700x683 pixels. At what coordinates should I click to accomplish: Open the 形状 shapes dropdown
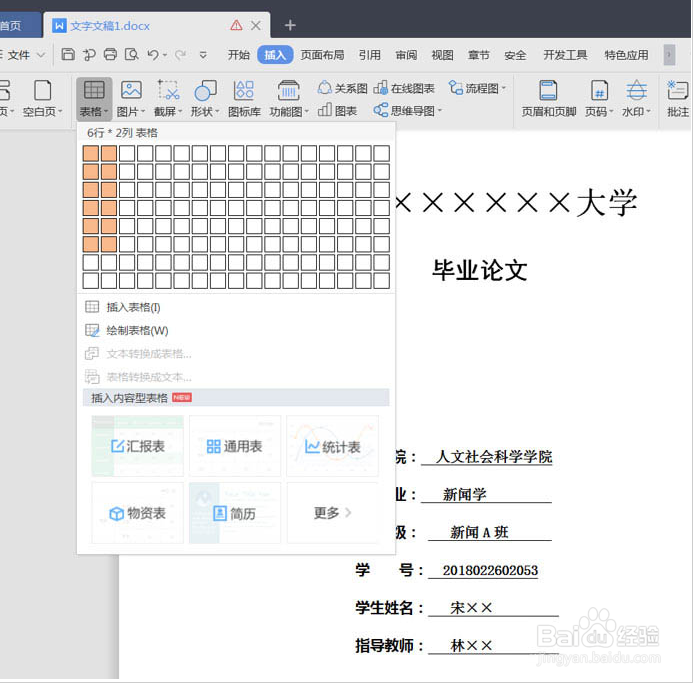pos(205,99)
